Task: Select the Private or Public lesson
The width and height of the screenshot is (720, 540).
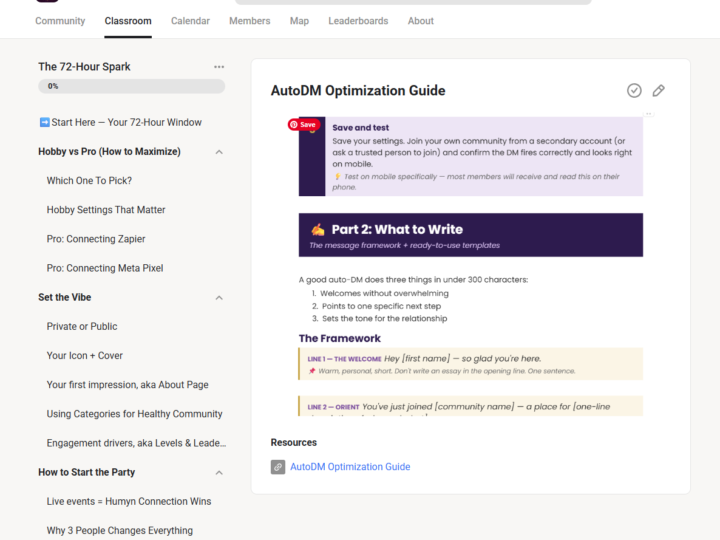Action: [82, 326]
